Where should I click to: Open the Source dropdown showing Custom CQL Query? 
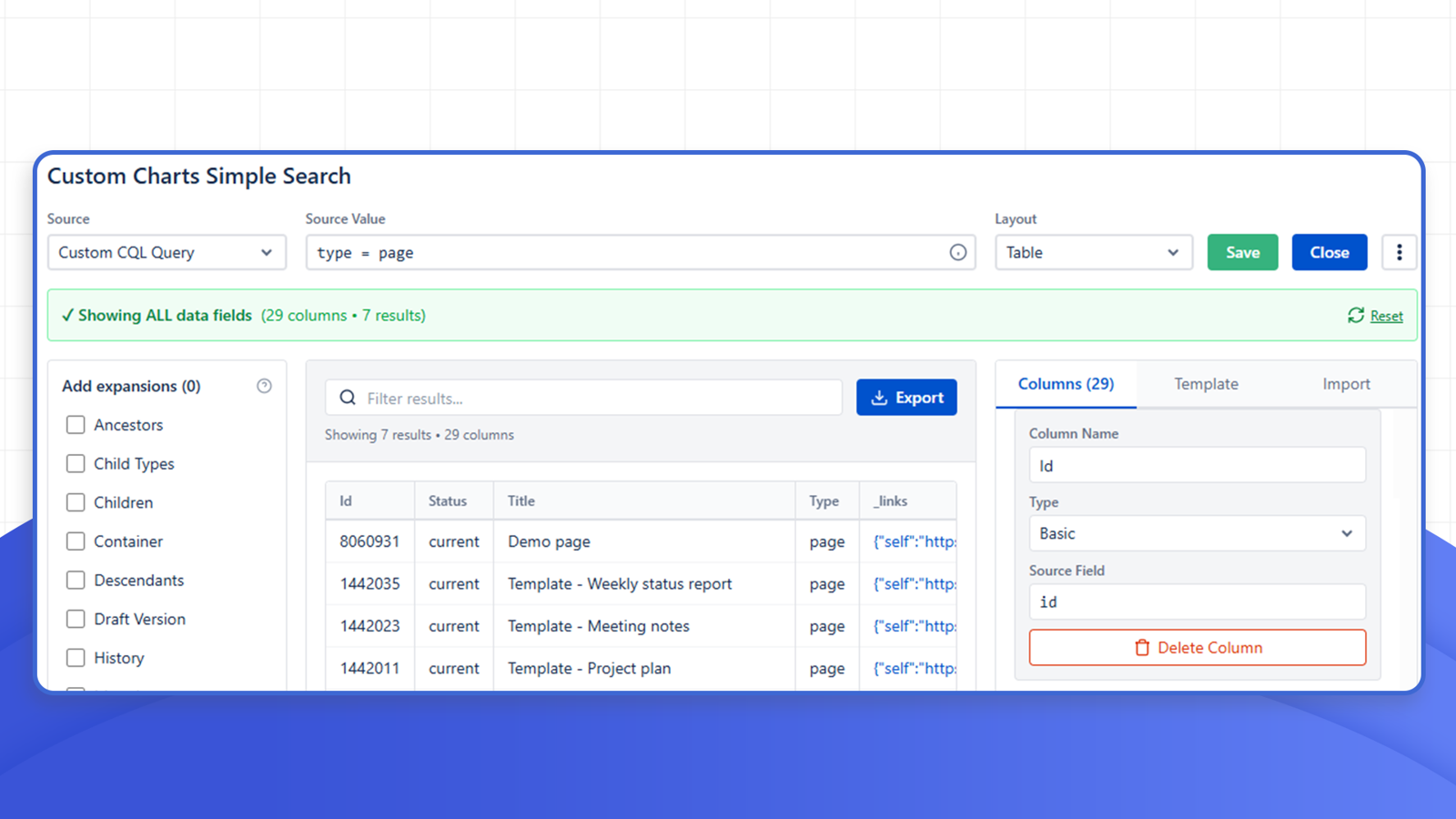[x=167, y=252]
